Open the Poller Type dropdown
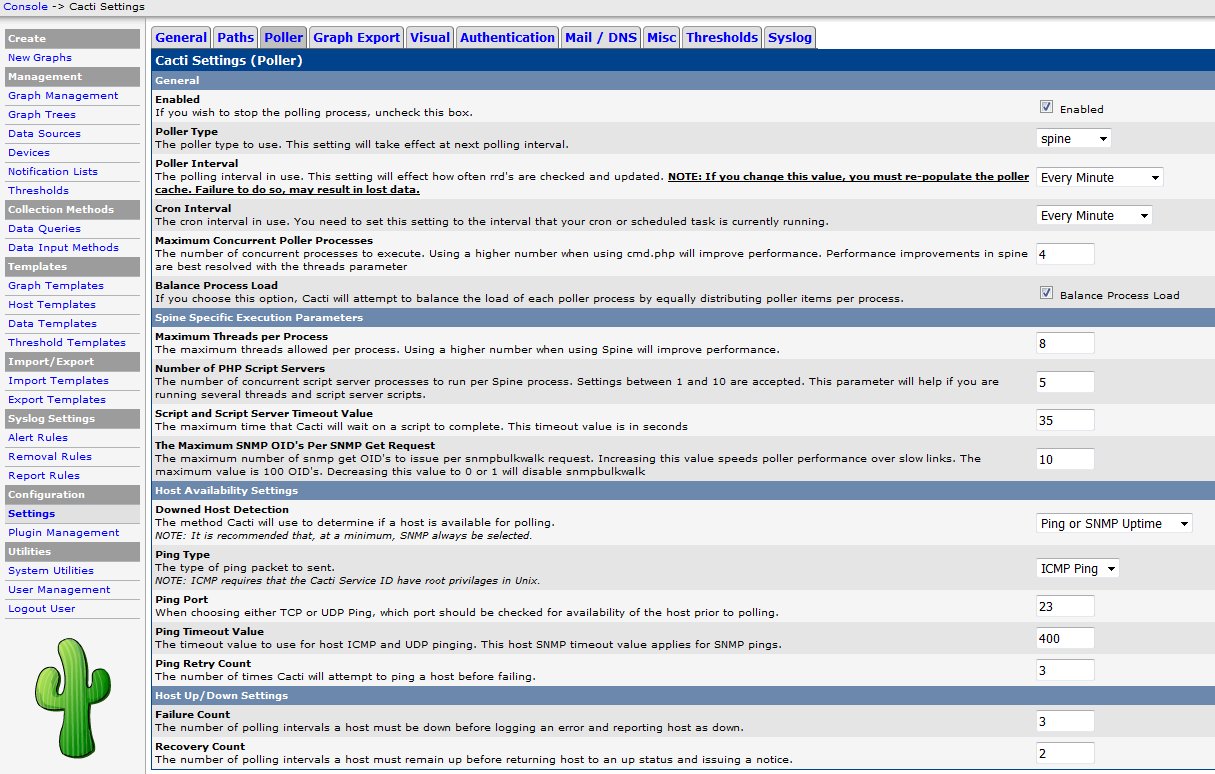 1074,139
